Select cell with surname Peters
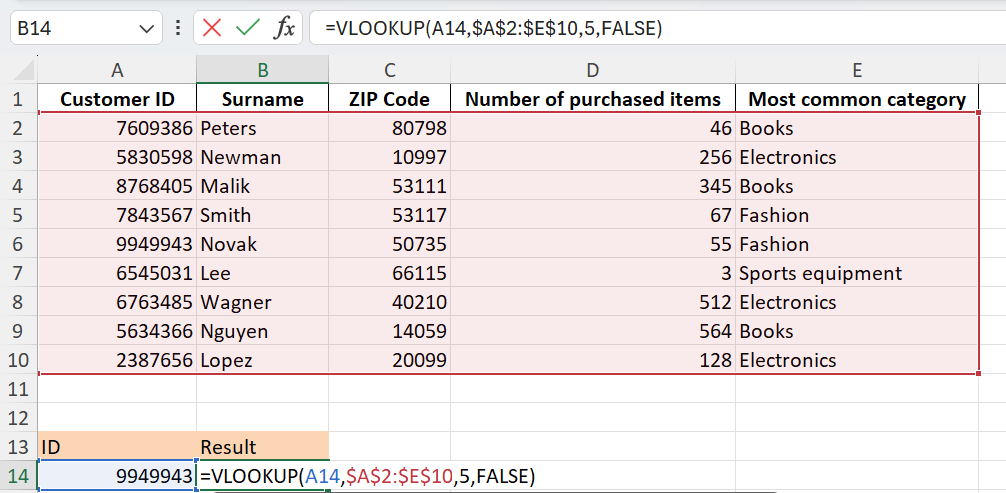 (262, 128)
